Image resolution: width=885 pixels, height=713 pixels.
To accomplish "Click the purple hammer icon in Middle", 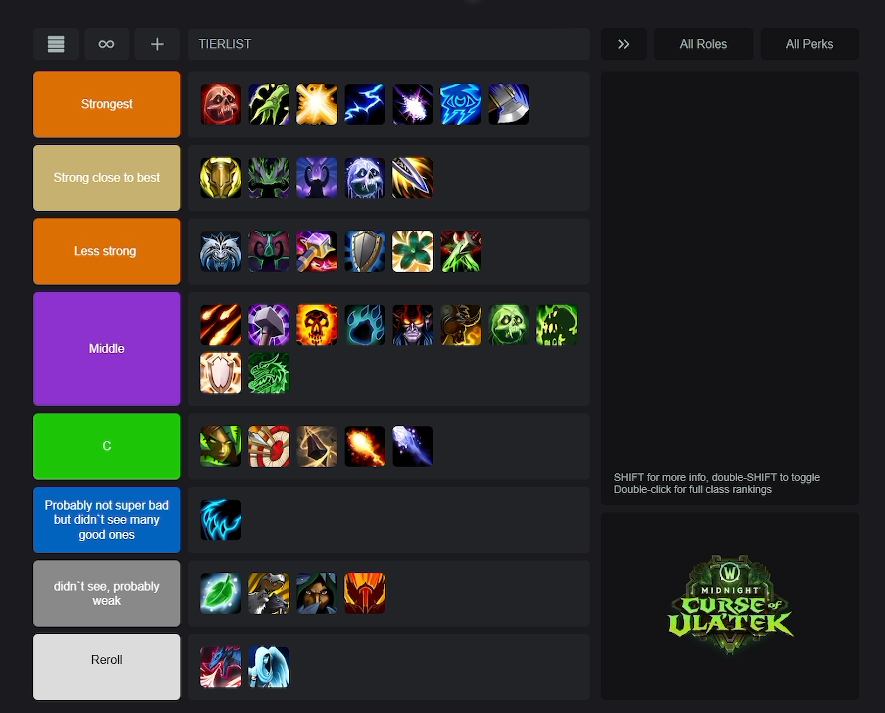I will point(269,325).
